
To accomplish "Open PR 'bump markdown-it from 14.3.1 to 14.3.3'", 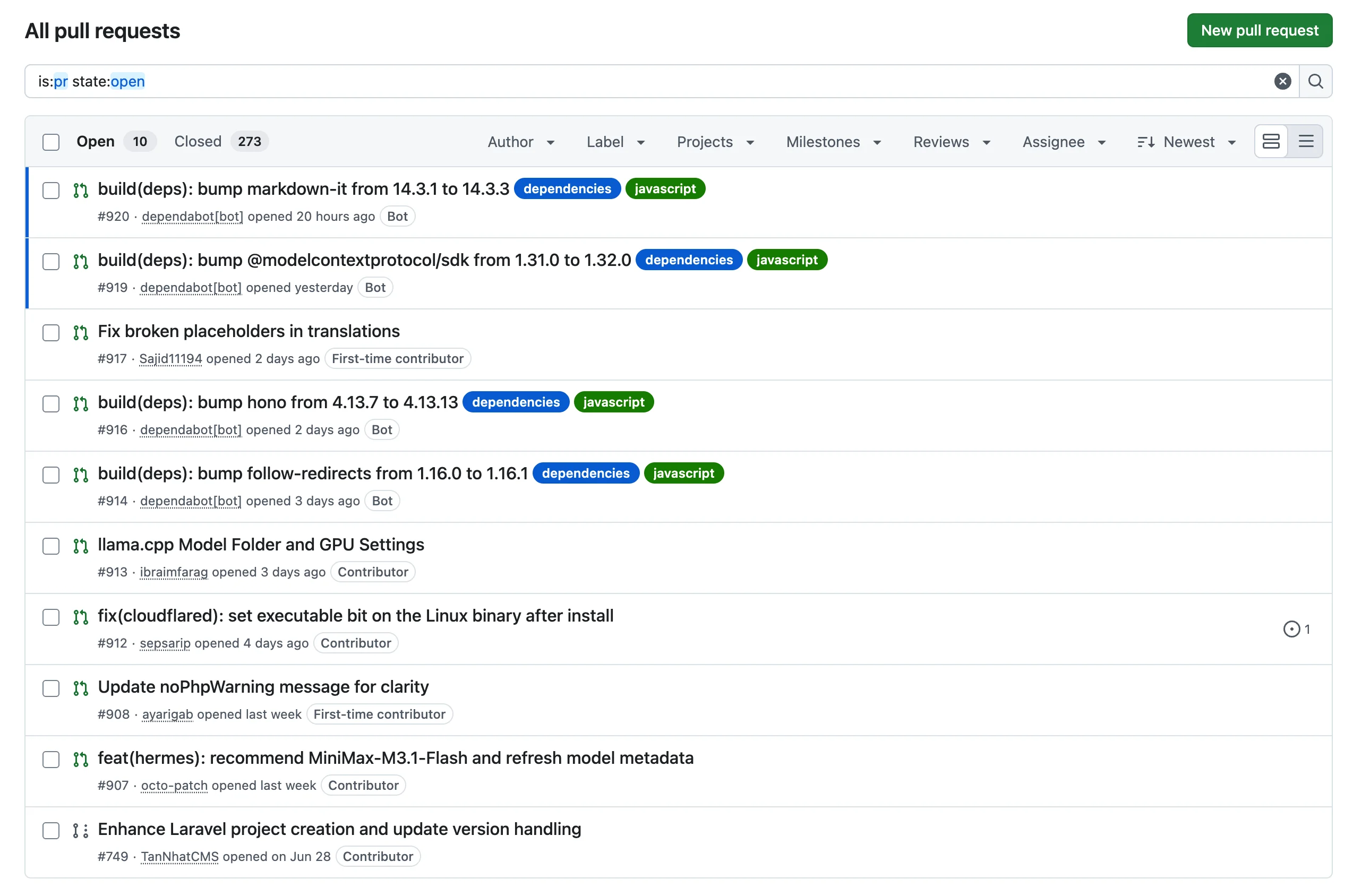I will click(x=303, y=188).
